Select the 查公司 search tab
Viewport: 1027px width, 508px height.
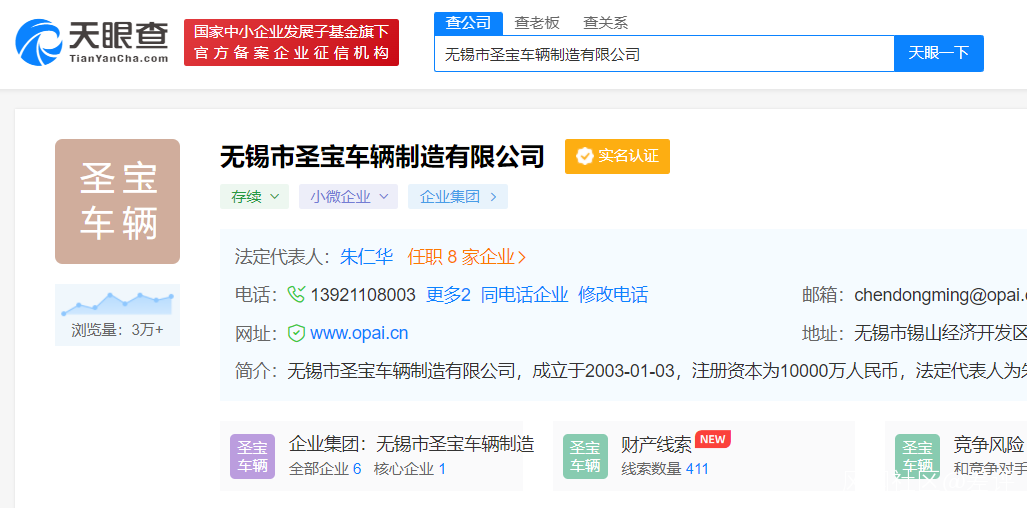(x=468, y=23)
